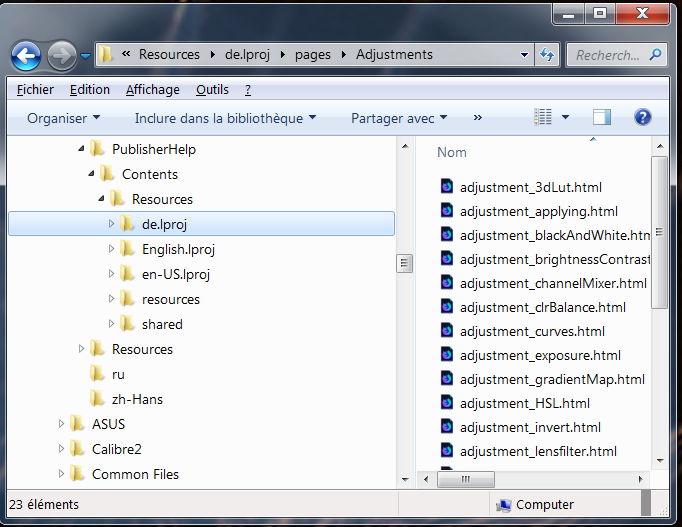Open the Partager avec dropdown
The width and height of the screenshot is (682, 527).
(x=399, y=118)
